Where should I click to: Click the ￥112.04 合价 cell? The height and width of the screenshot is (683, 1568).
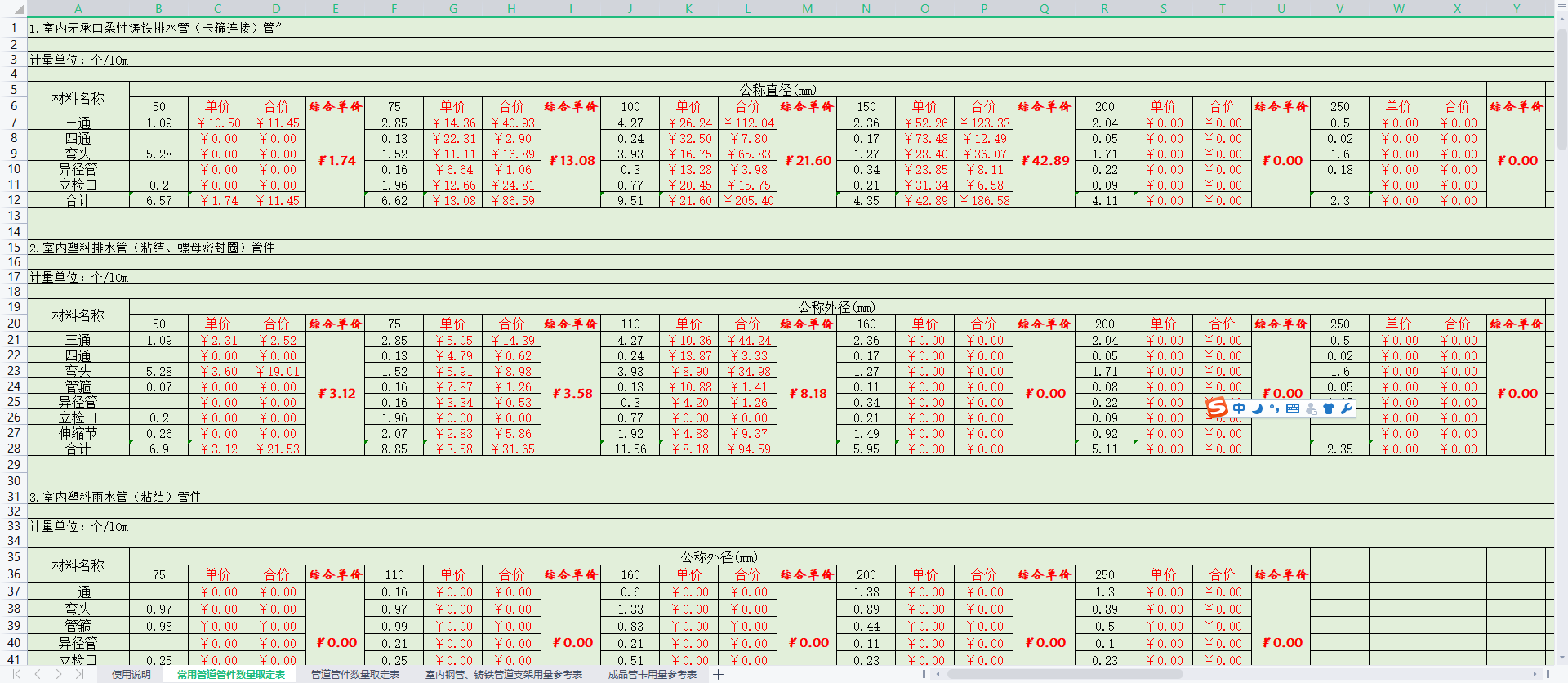[747, 123]
